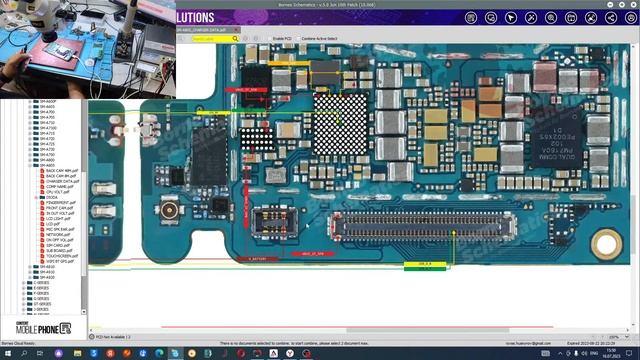This screenshot has height=360, width=640.
Task: Select the GT-SERIES folder in tree
Action: (x=42, y=304)
